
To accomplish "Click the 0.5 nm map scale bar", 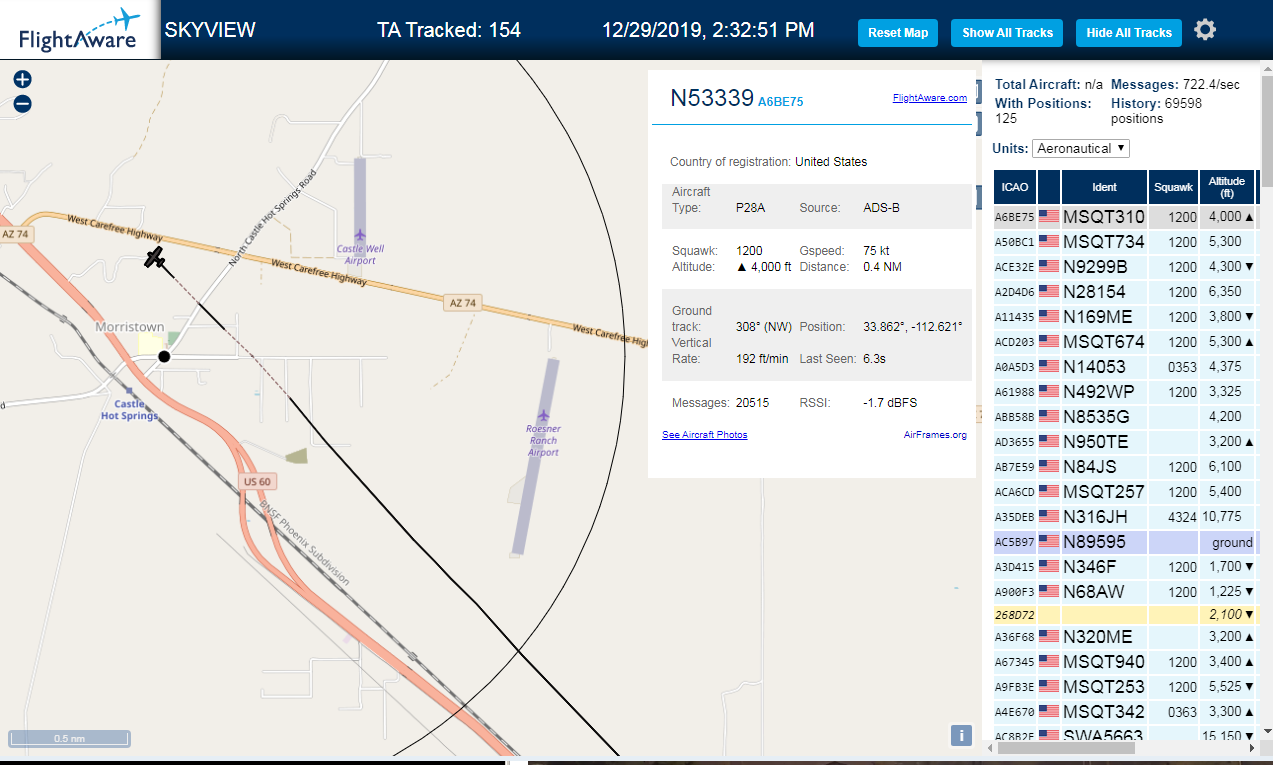I will [68, 738].
